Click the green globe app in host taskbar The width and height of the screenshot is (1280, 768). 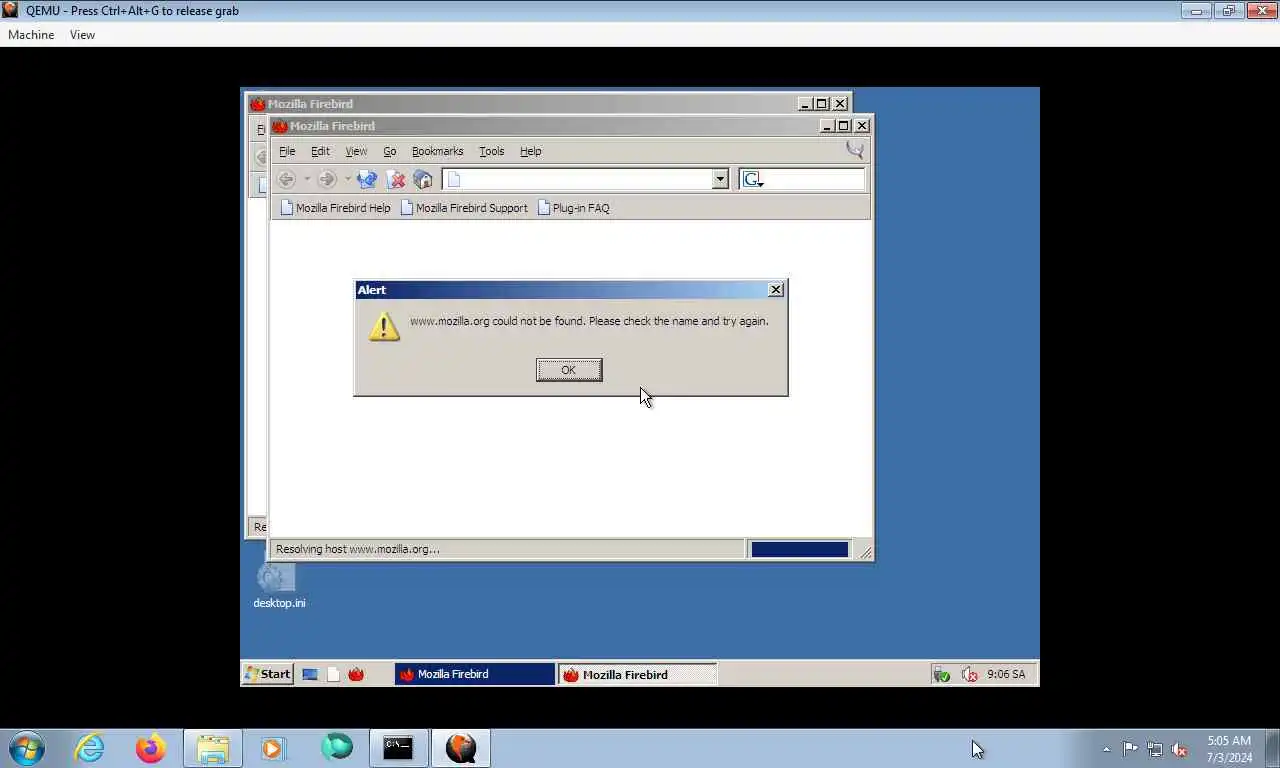click(337, 748)
